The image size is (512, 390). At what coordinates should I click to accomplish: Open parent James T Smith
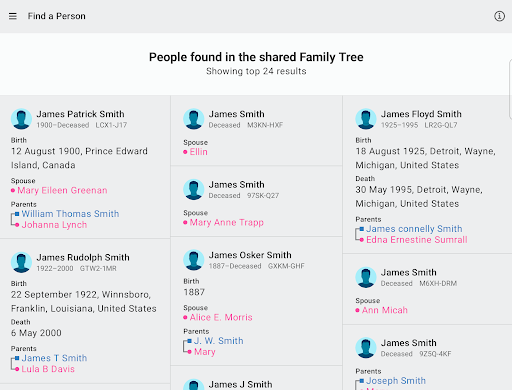tap(54, 358)
